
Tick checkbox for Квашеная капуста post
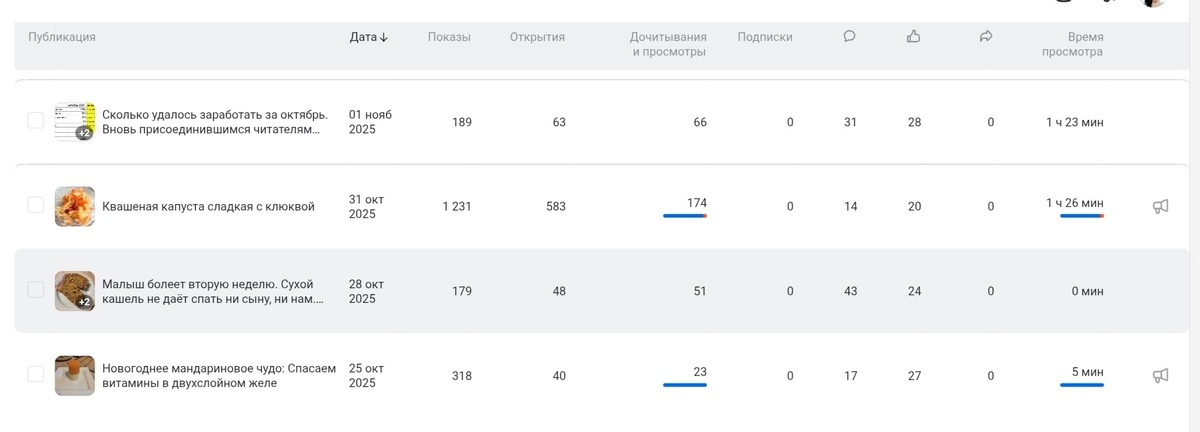(x=36, y=206)
